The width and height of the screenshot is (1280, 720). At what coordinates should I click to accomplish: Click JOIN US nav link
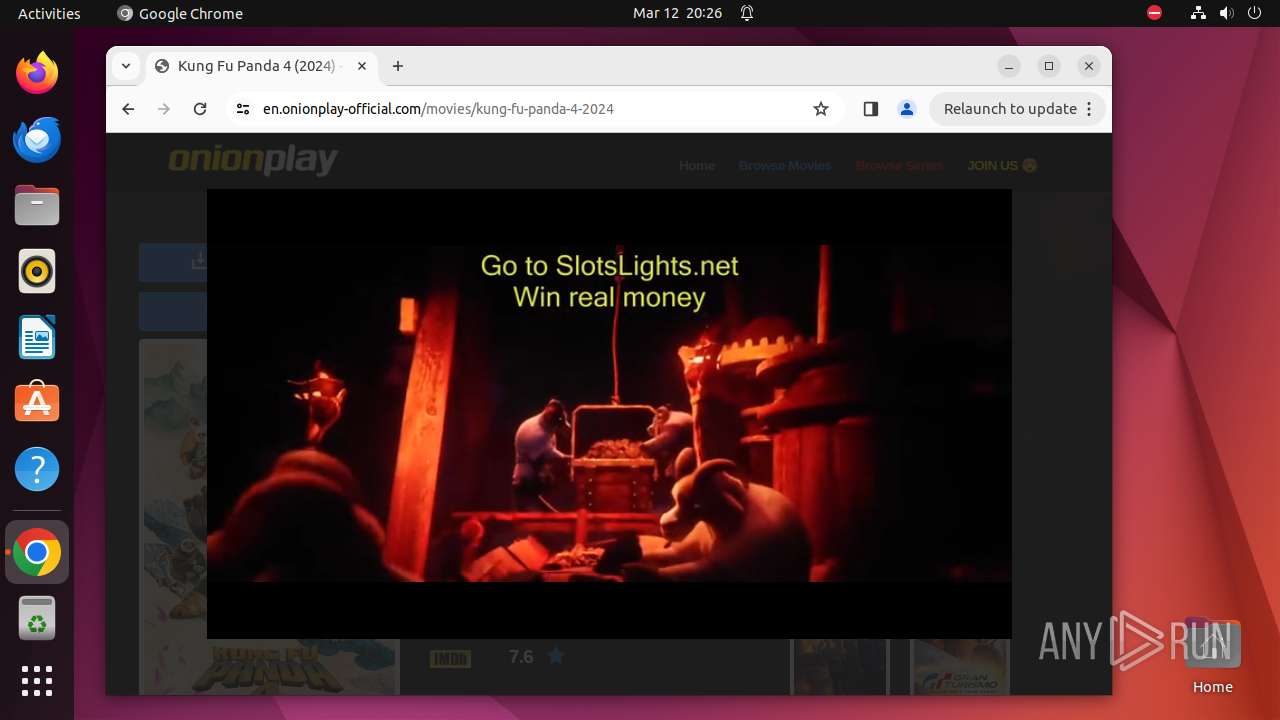tap(1002, 165)
